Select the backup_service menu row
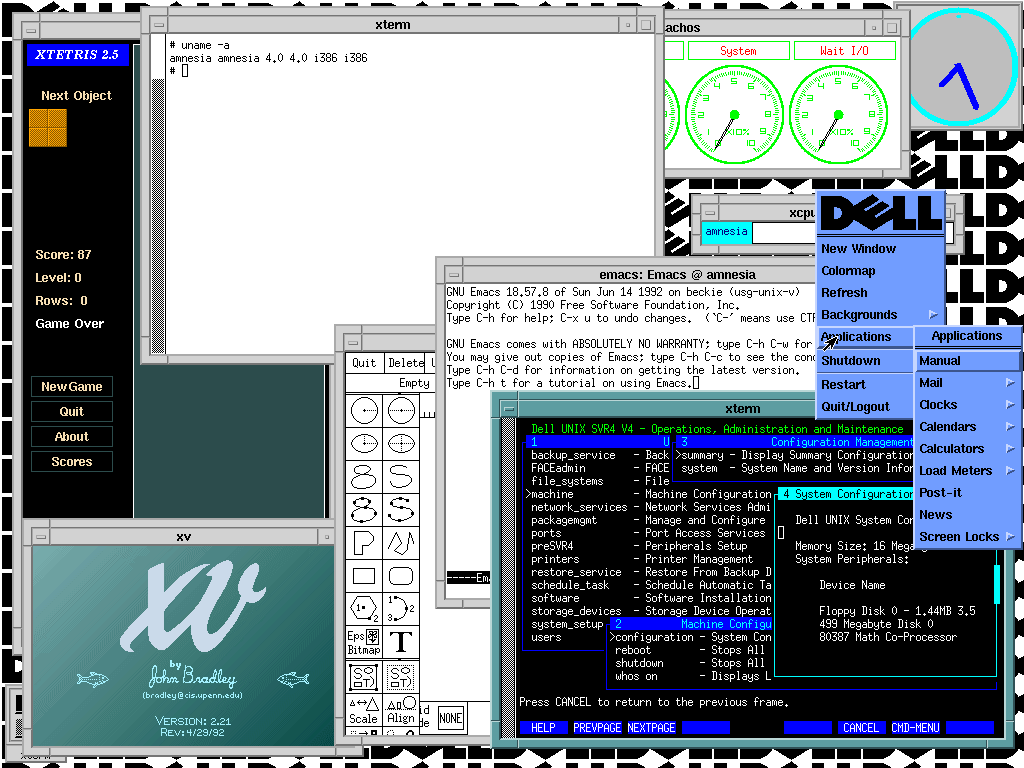This screenshot has width=1024, height=768. click(x=600, y=455)
